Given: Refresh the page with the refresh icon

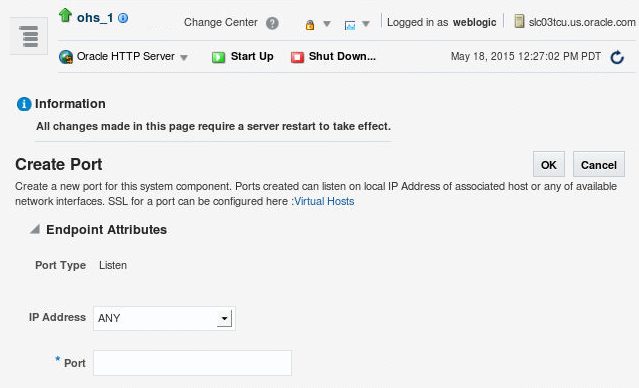Looking at the screenshot, I should coord(617,57).
